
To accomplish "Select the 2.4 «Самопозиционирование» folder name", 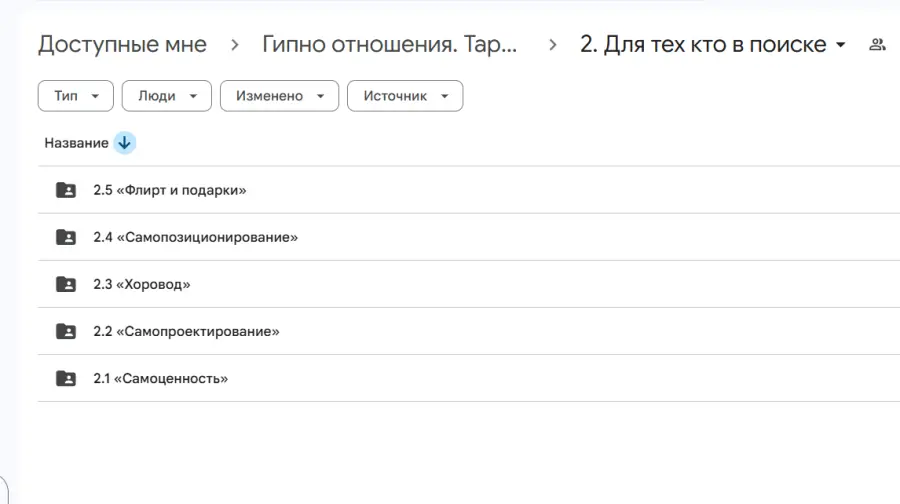I will point(196,237).
